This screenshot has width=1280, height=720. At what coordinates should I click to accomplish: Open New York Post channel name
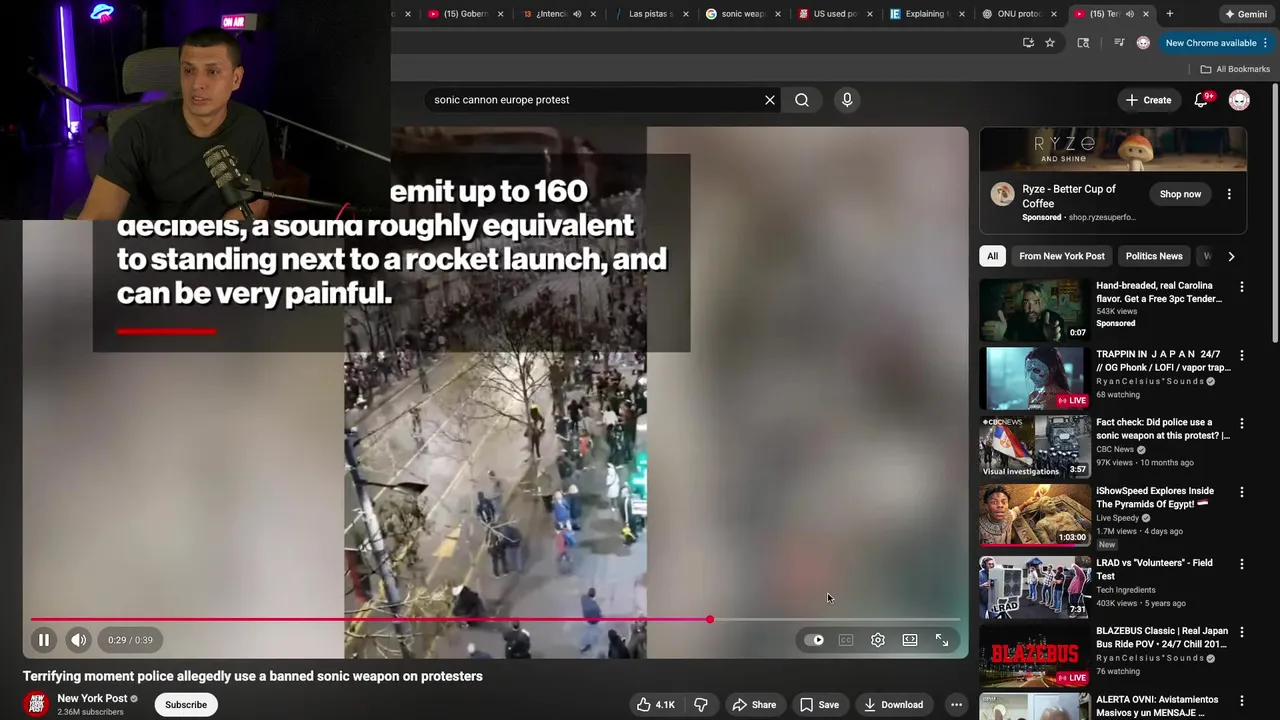[x=92, y=698]
